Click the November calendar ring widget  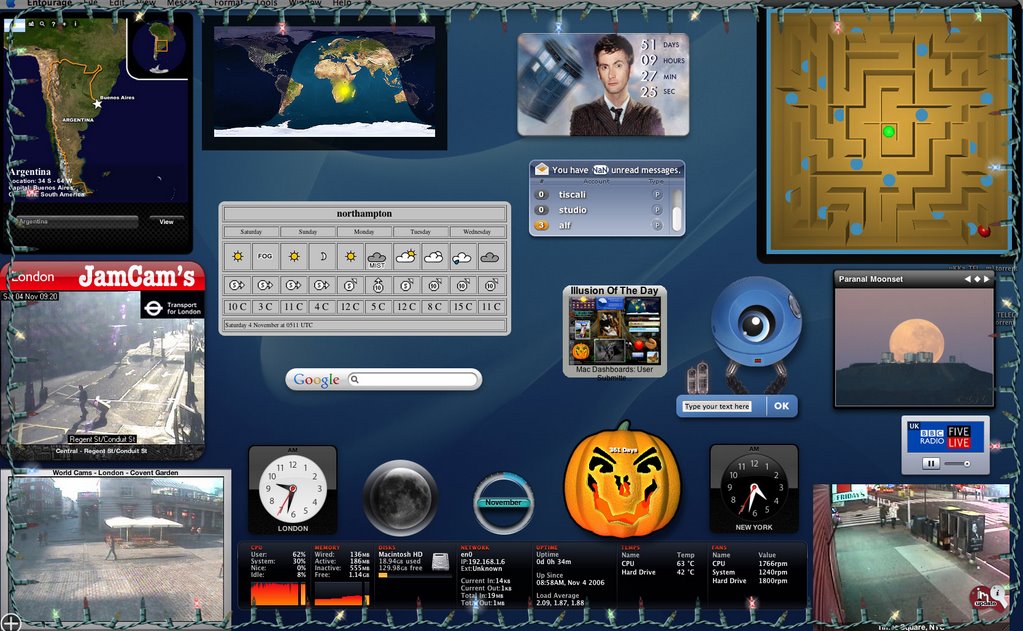[x=503, y=502]
